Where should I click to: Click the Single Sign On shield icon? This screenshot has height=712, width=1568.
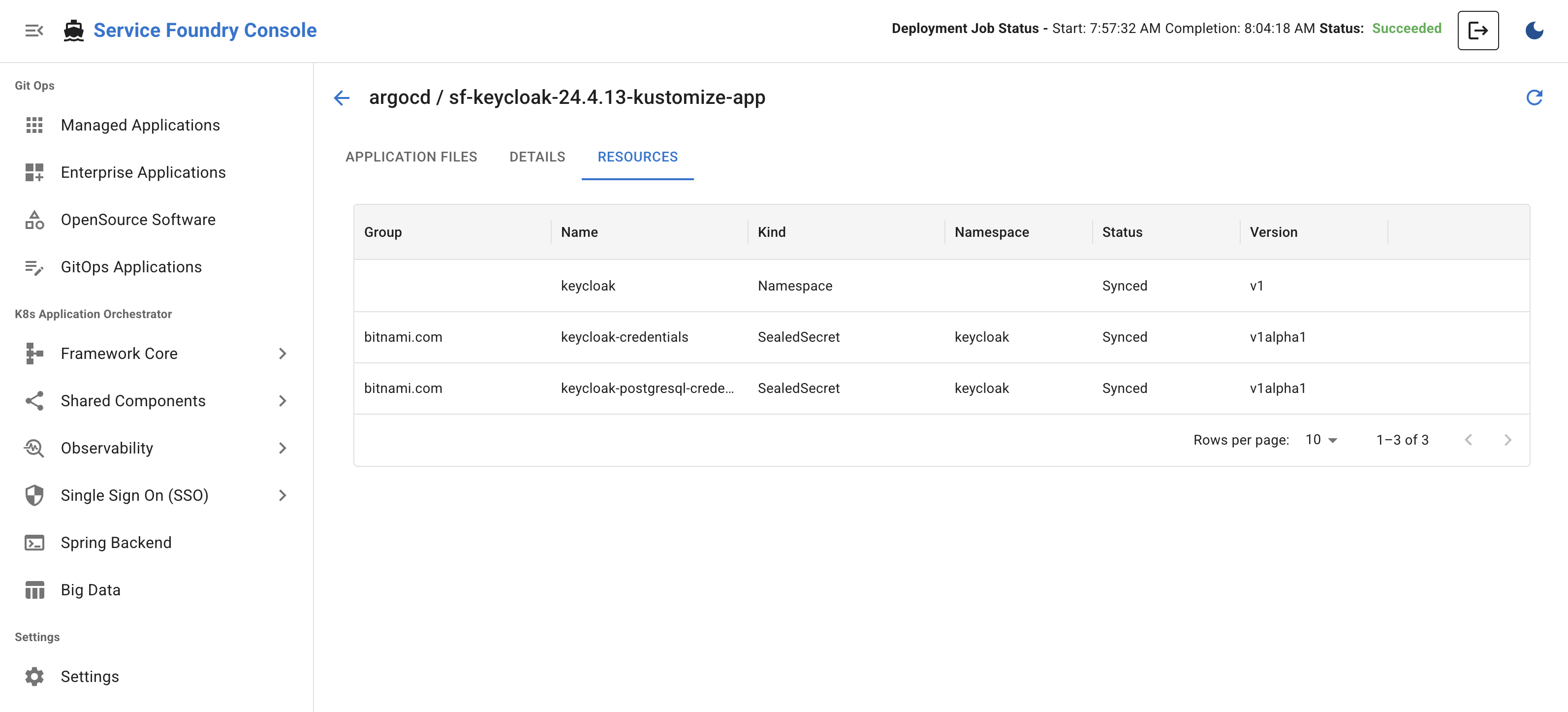point(34,496)
